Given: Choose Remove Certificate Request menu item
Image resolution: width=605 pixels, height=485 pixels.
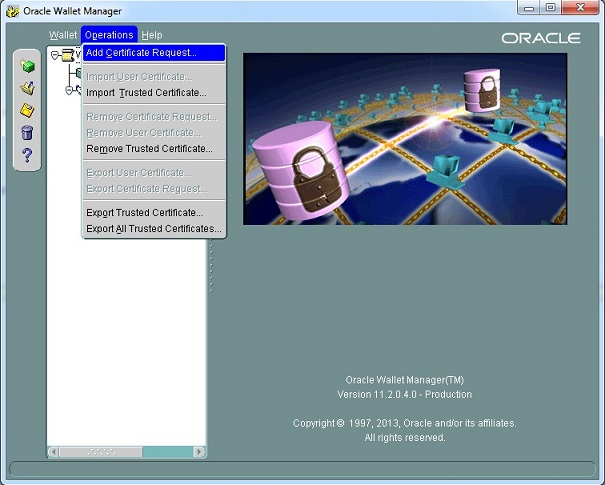Looking at the screenshot, I should click(154, 117).
